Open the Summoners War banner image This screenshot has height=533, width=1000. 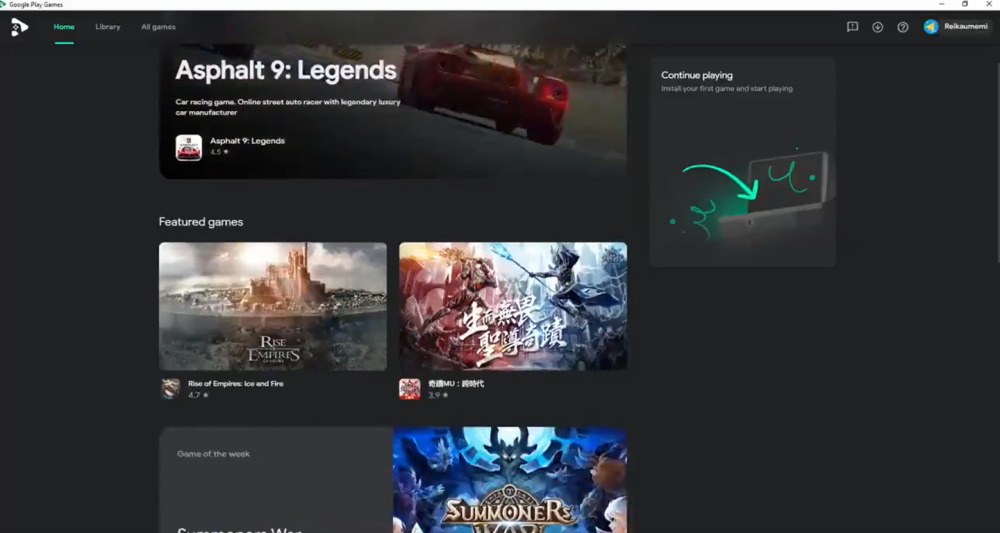[510, 480]
